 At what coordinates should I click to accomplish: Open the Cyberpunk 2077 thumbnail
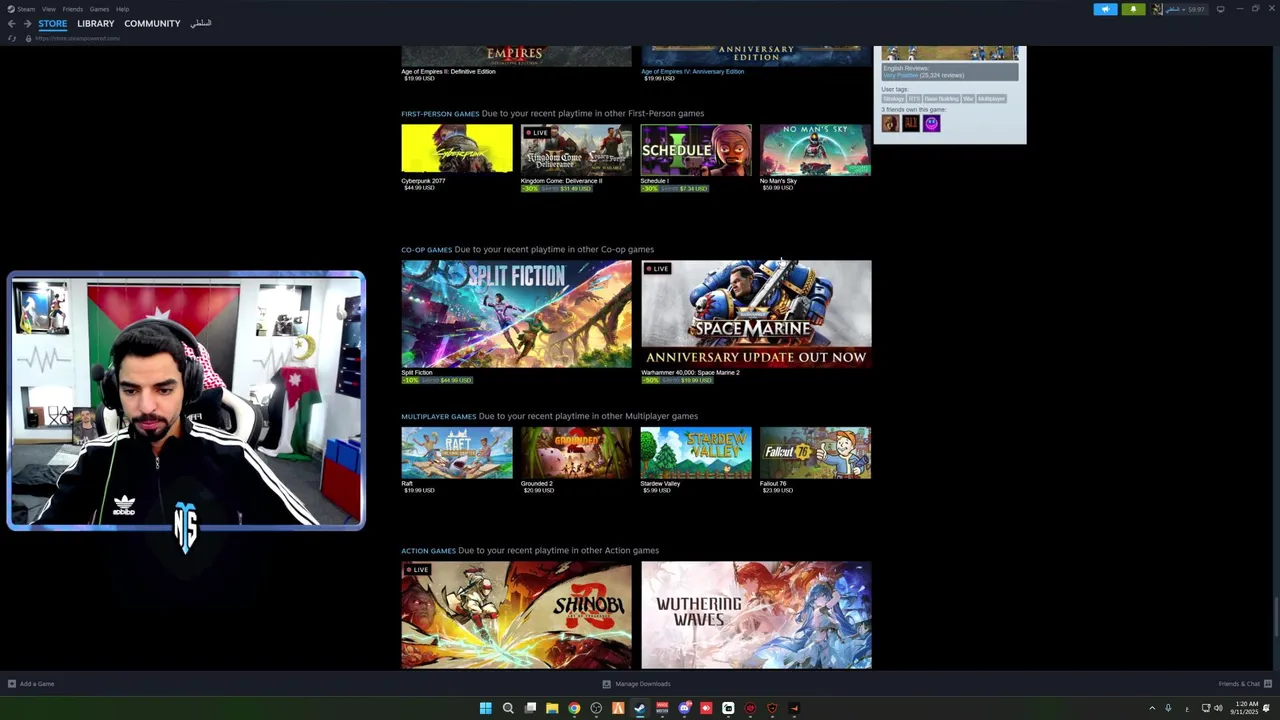(457, 149)
